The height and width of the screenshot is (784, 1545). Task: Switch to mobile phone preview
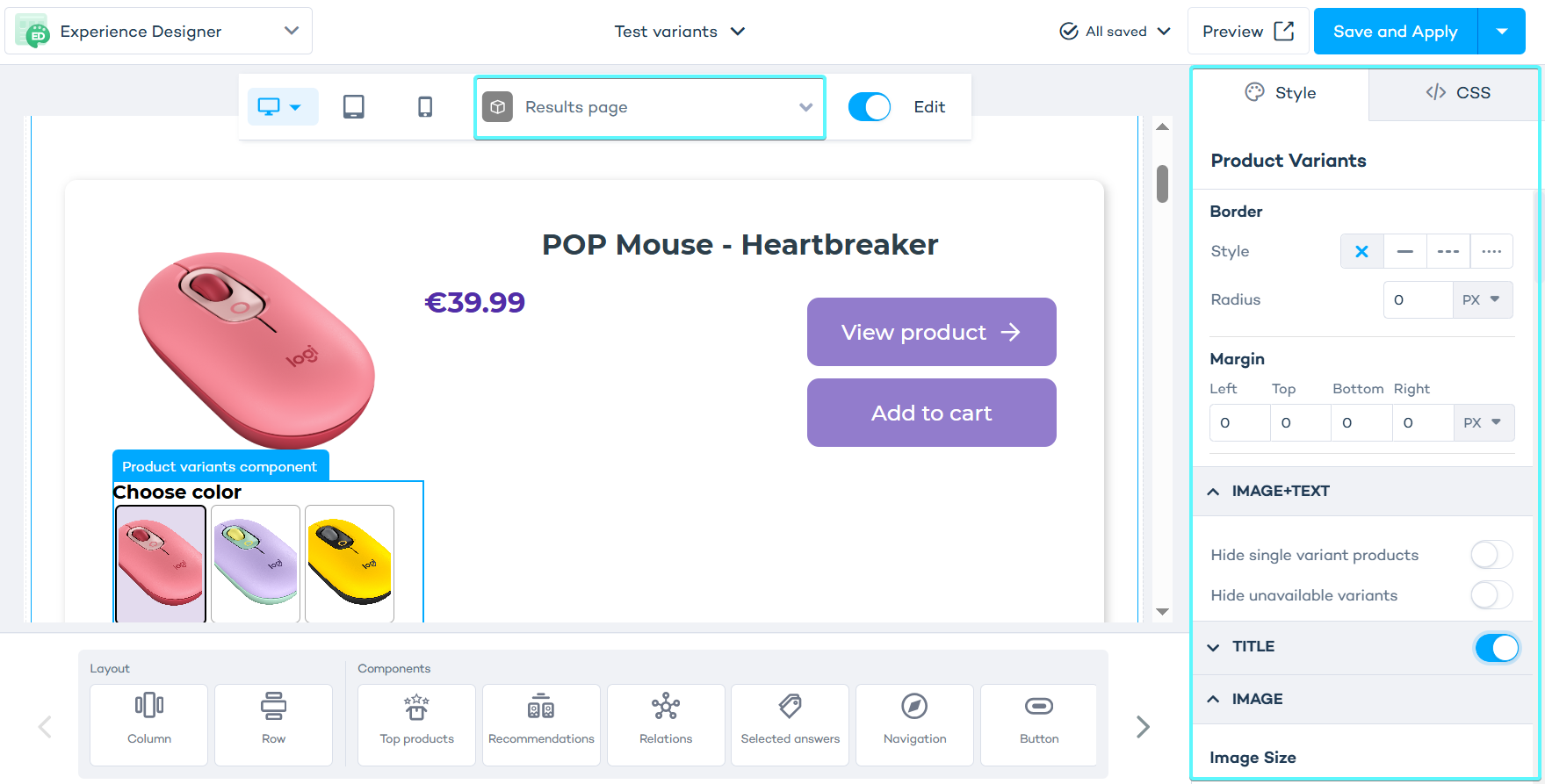(425, 107)
